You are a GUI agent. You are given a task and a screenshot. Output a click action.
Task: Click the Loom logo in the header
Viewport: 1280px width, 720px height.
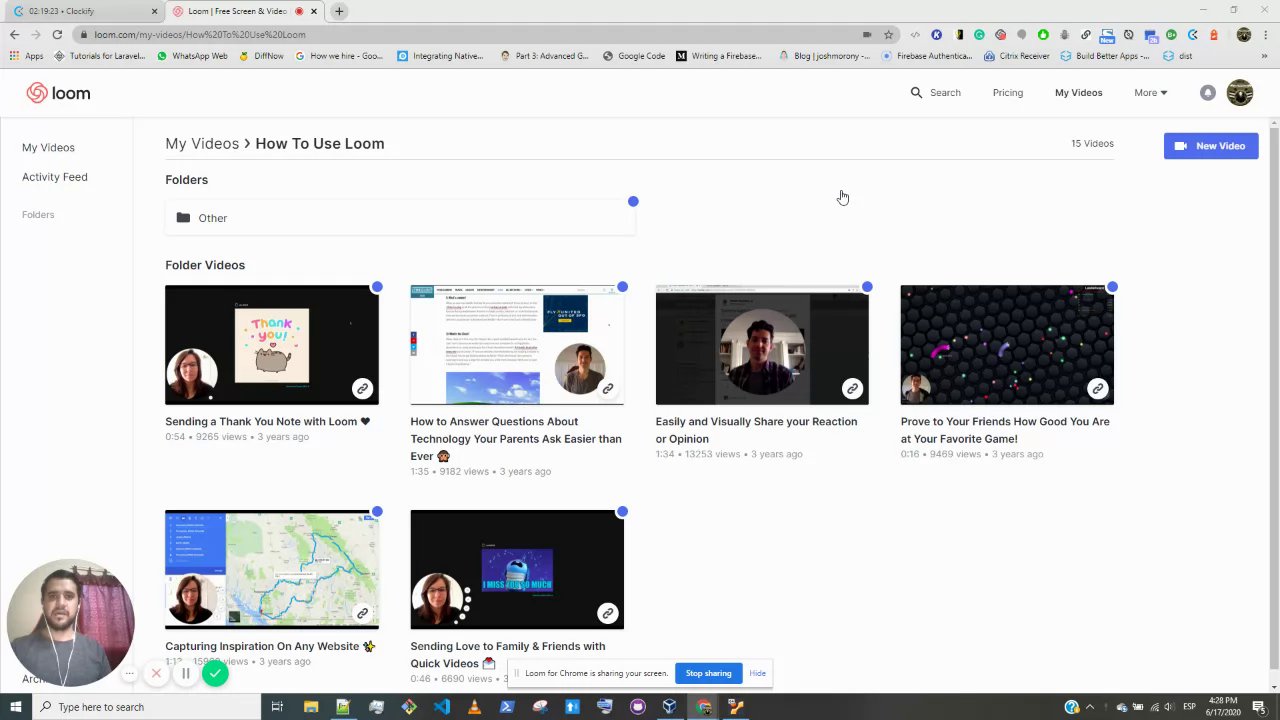pyautogui.click(x=58, y=93)
